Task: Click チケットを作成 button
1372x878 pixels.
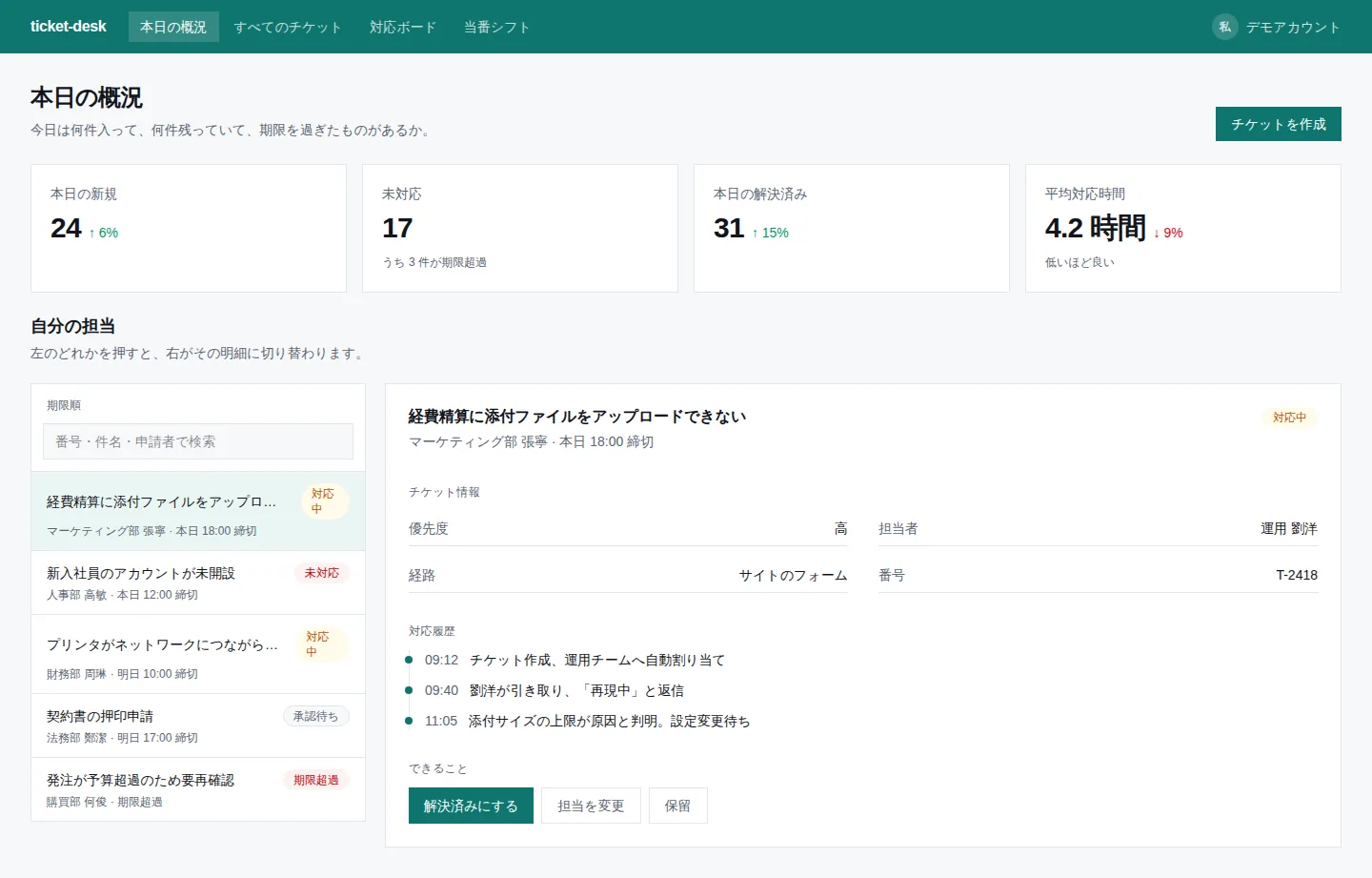Action: click(1279, 124)
